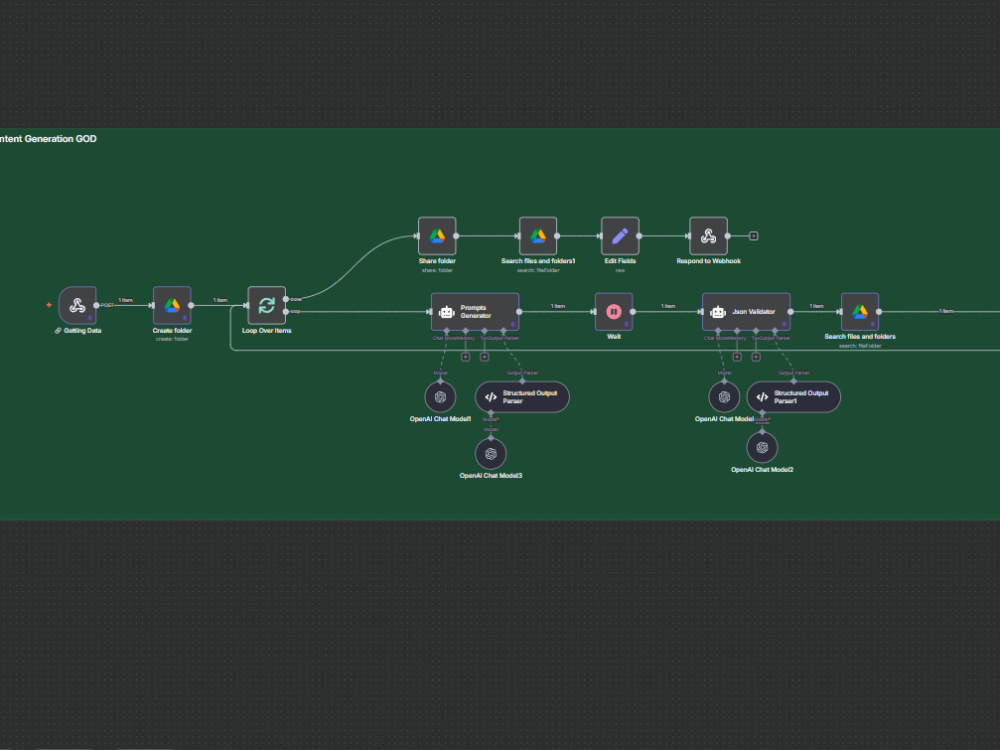This screenshot has height=750, width=1000.
Task: Select the Getting Data webhook node
Action: (x=77, y=305)
